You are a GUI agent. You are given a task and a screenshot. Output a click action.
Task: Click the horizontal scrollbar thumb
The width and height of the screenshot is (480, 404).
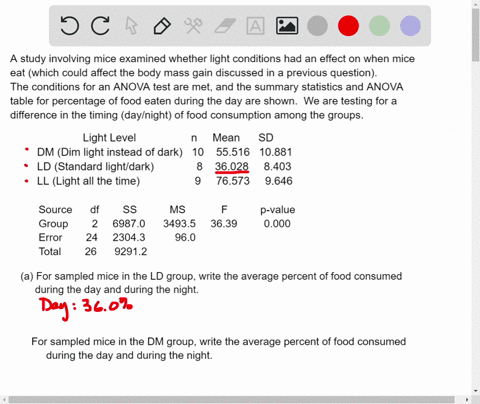point(231,399)
